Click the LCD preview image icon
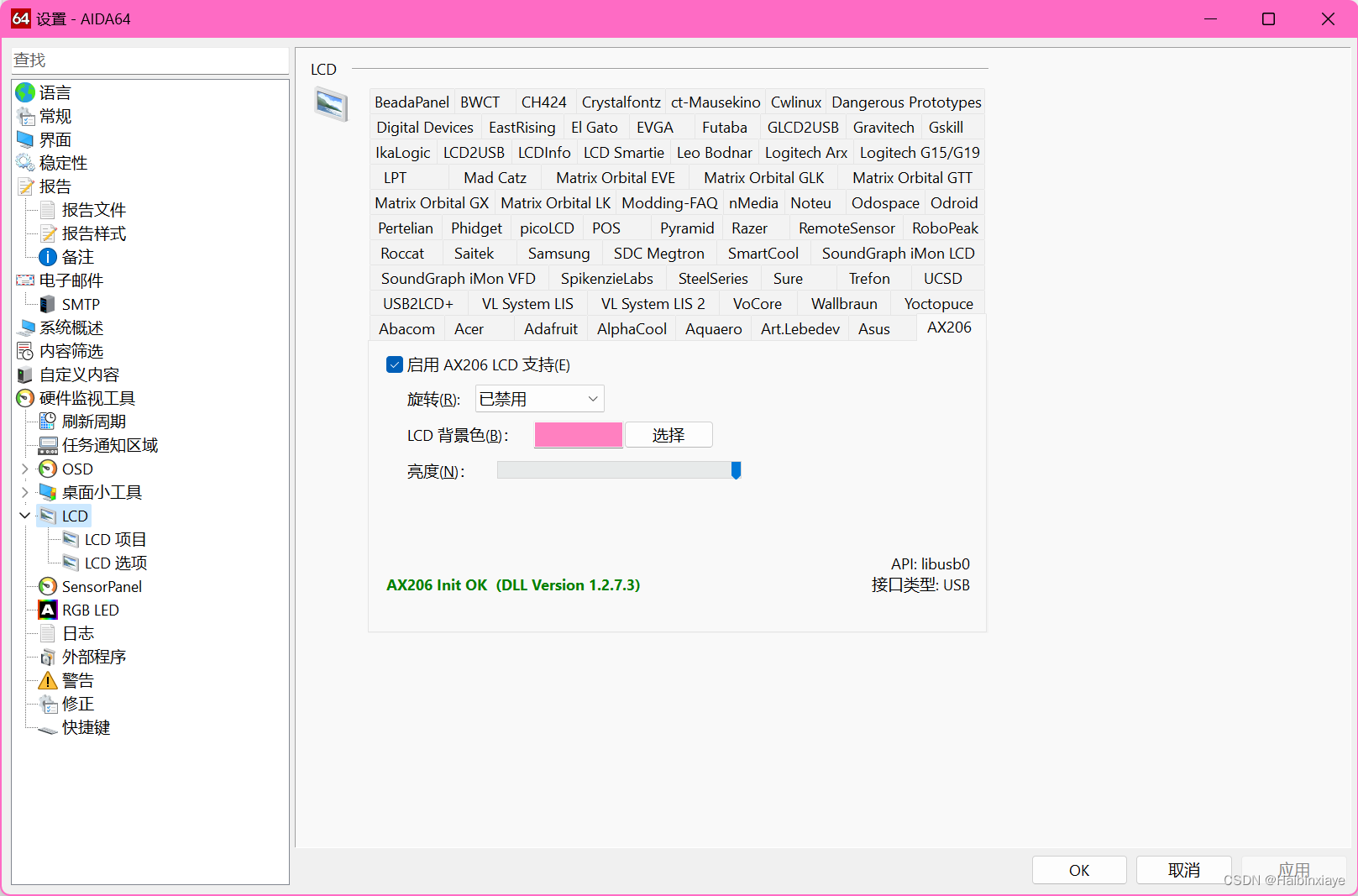 click(331, 105)
